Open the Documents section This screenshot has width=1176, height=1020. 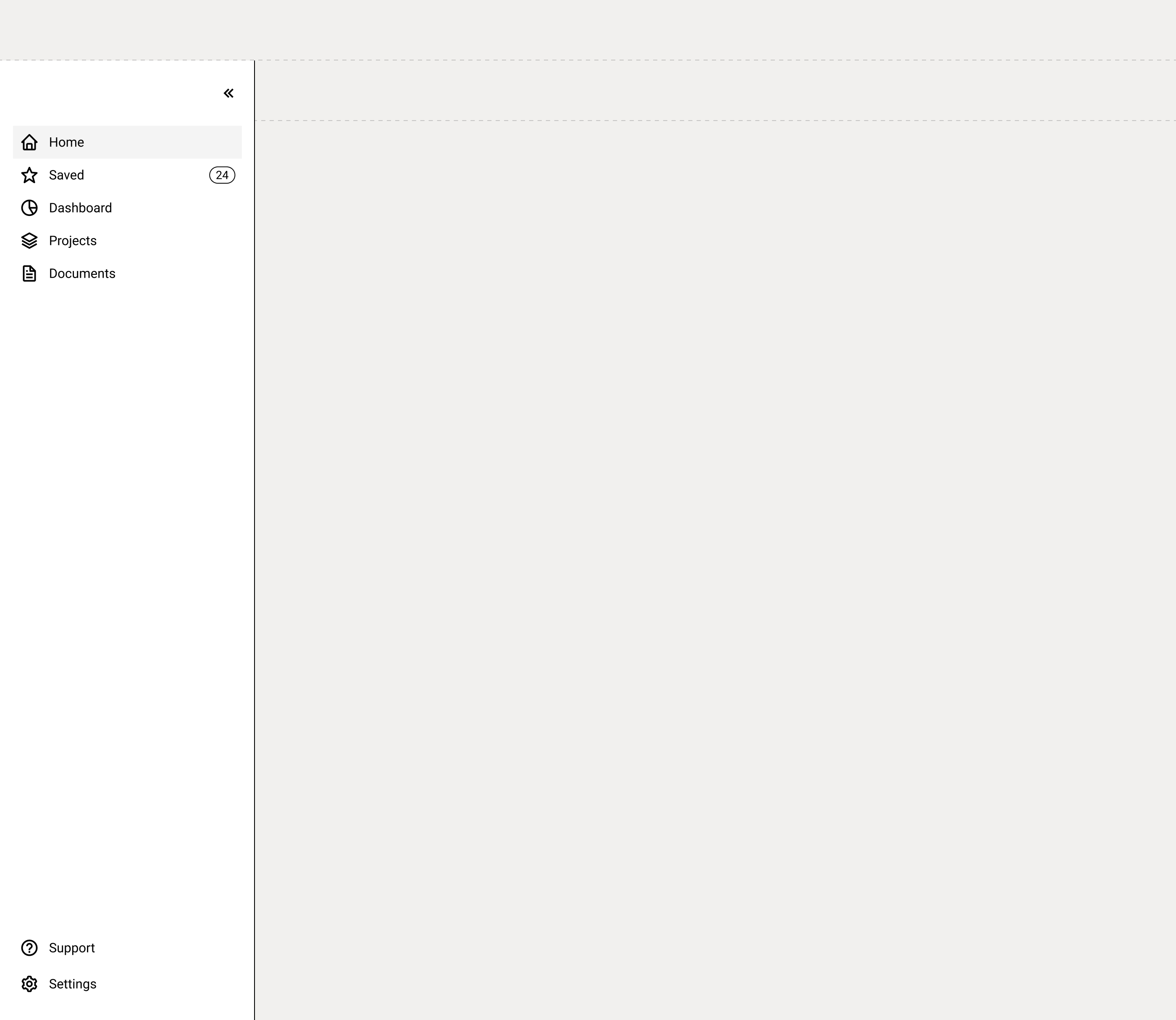click(127, 274)
